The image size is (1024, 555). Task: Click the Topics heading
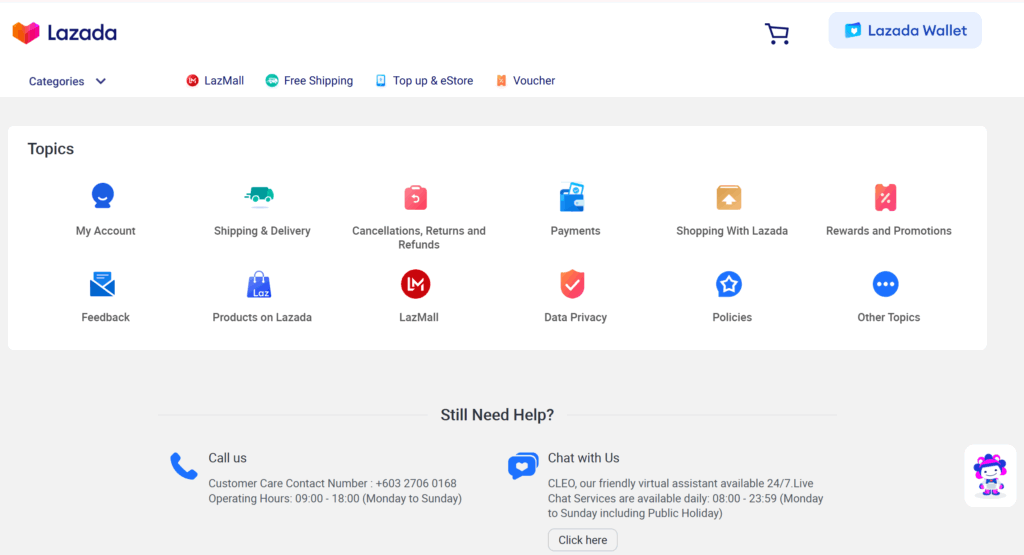(x=50, y=149)
